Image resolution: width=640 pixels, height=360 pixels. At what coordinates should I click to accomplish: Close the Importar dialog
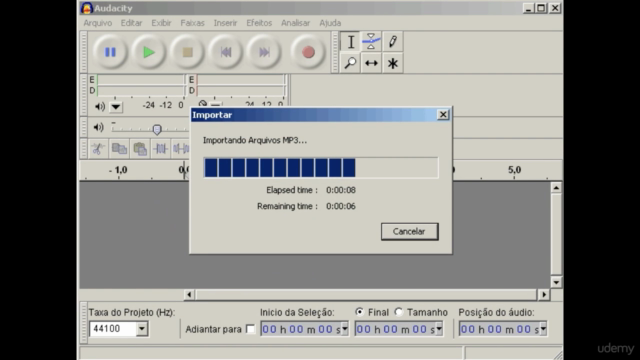(443, 115)
